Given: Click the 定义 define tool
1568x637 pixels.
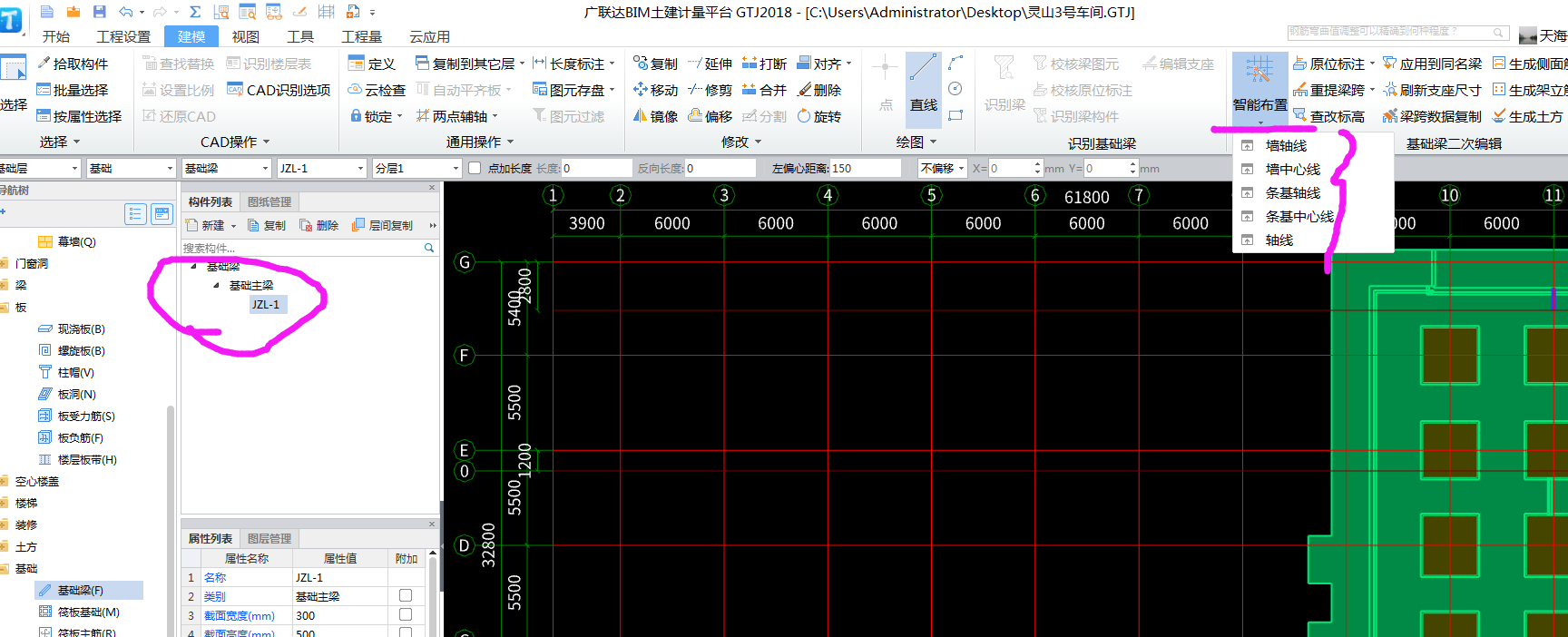Looking at the screenshot, I should coord(372,64).
